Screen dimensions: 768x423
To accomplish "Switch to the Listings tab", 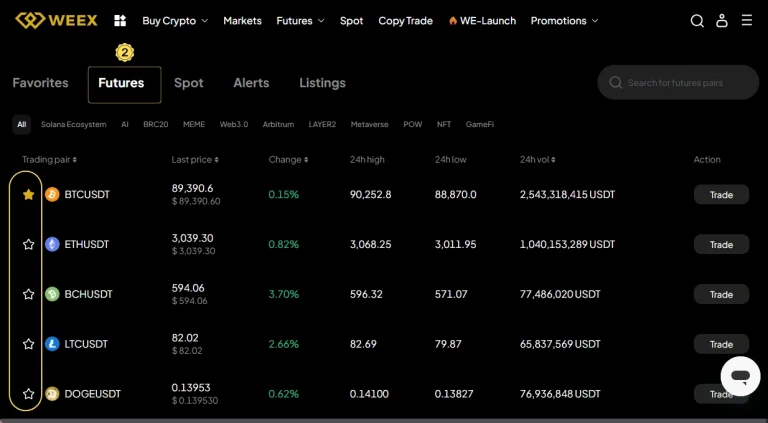I will coord(322,83).
